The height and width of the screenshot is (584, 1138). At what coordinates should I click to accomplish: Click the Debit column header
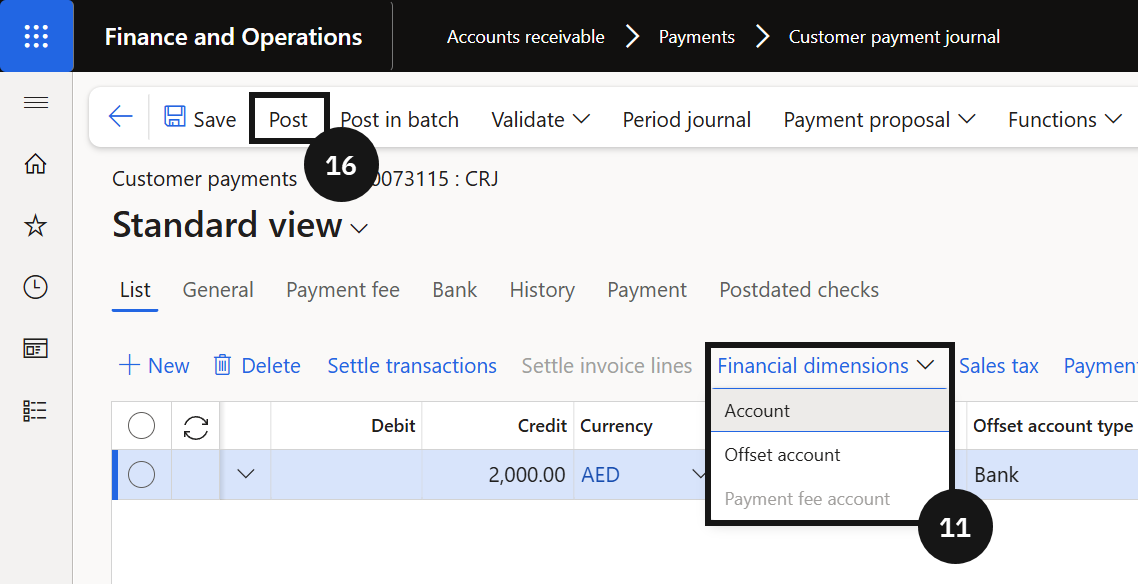(346, 426)
